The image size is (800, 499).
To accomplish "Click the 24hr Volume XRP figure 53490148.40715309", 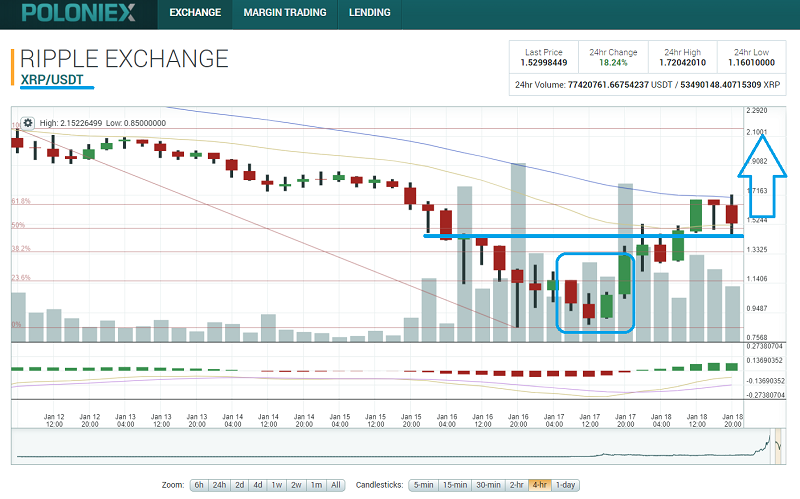I will pyautogui.click(x=720, y=85).
